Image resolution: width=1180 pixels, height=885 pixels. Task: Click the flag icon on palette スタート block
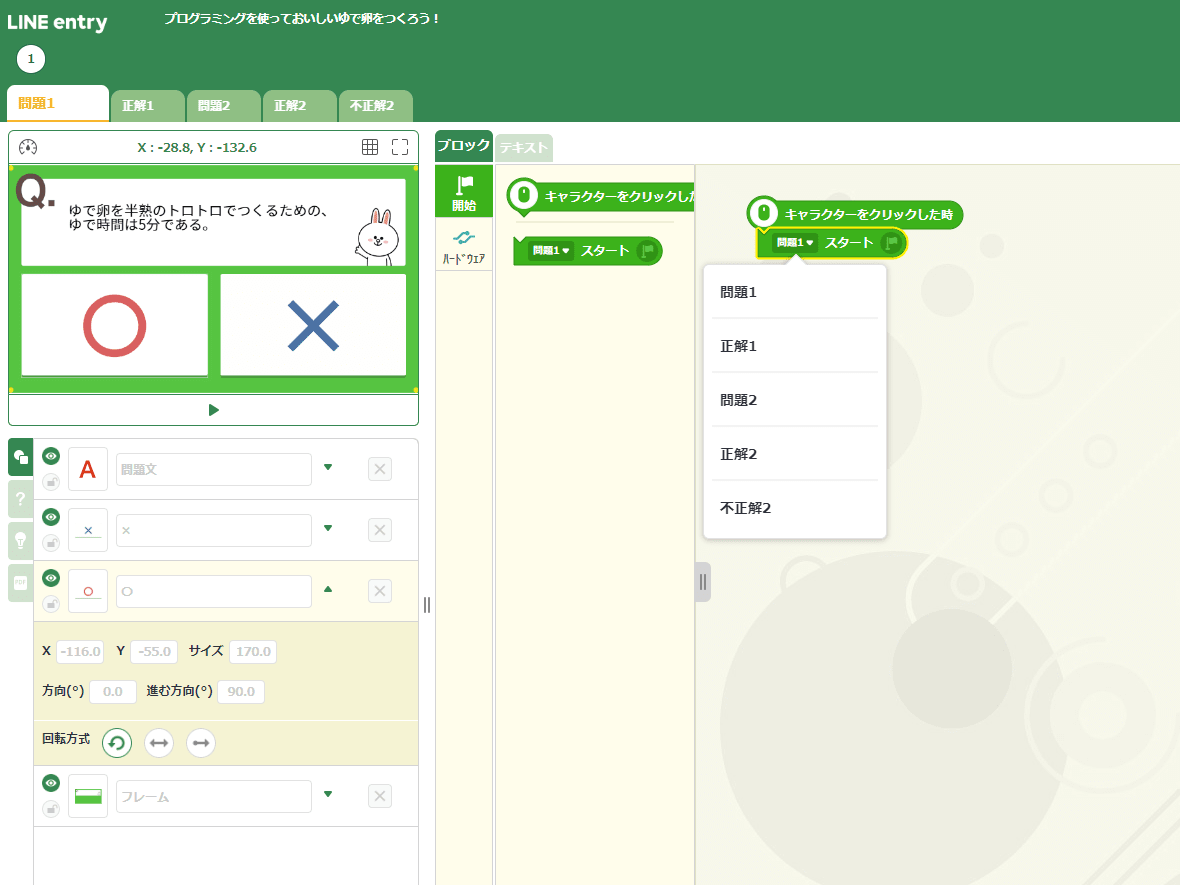(x=646, y=251)
